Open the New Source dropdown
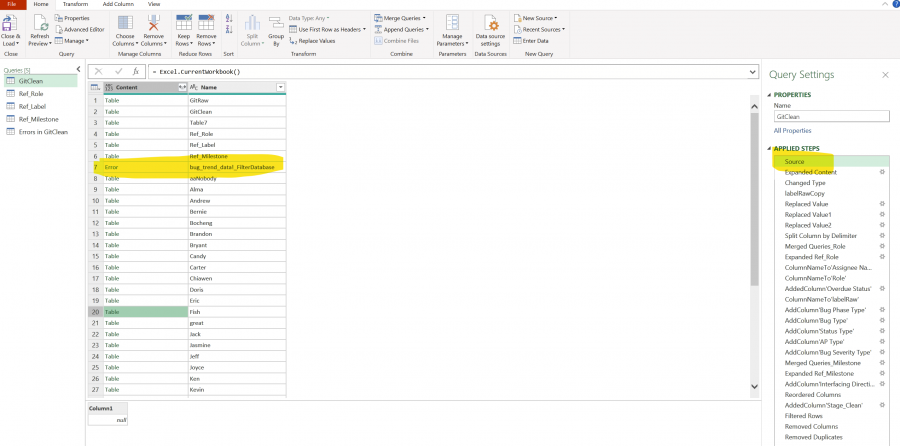Viewport: 900px width, 446px height. [x=536, y=18]
